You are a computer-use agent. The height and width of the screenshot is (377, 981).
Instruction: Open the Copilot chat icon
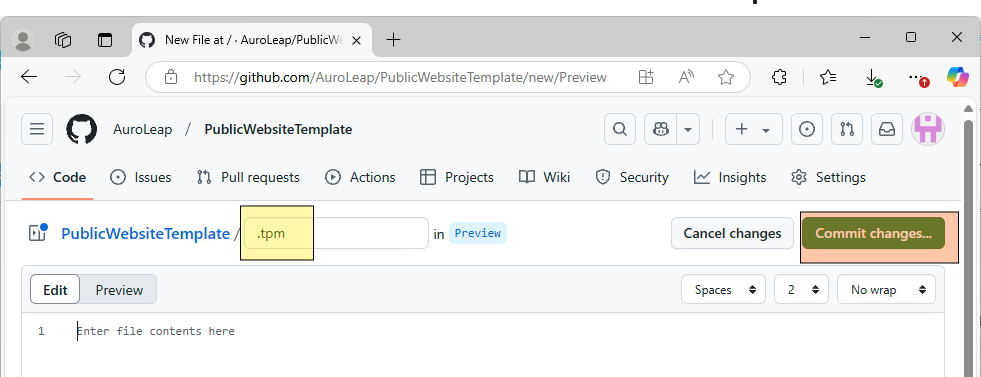click(661, 129)
